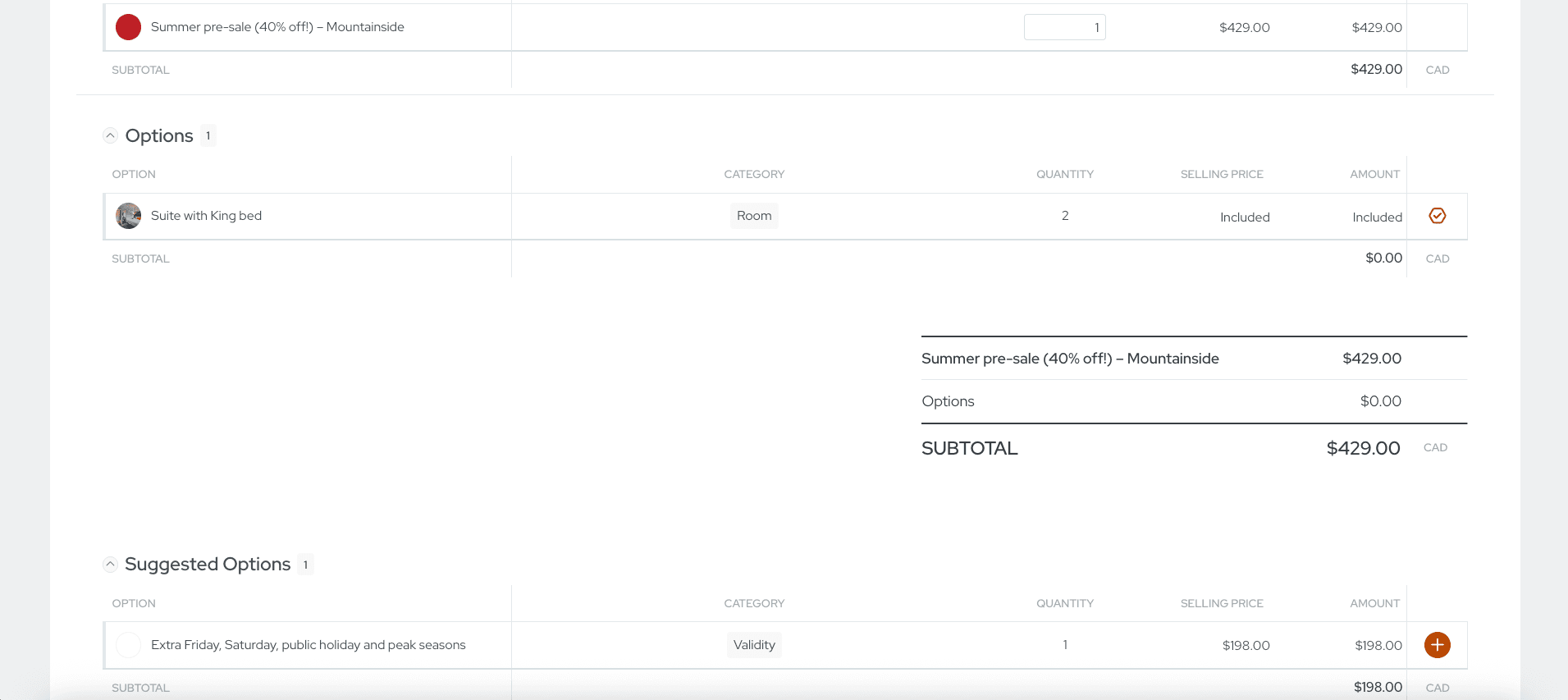1568x700 pixels.
Task: Click QUANTITY column header in Suggested Options table
Action: pos(1064,603)
